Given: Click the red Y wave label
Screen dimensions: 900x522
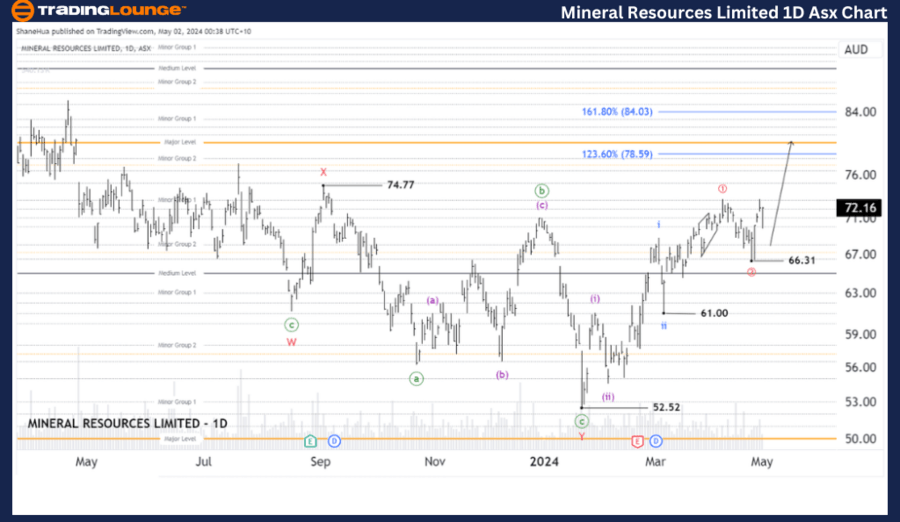Looking at the screenshot, I should coord(581,436).
